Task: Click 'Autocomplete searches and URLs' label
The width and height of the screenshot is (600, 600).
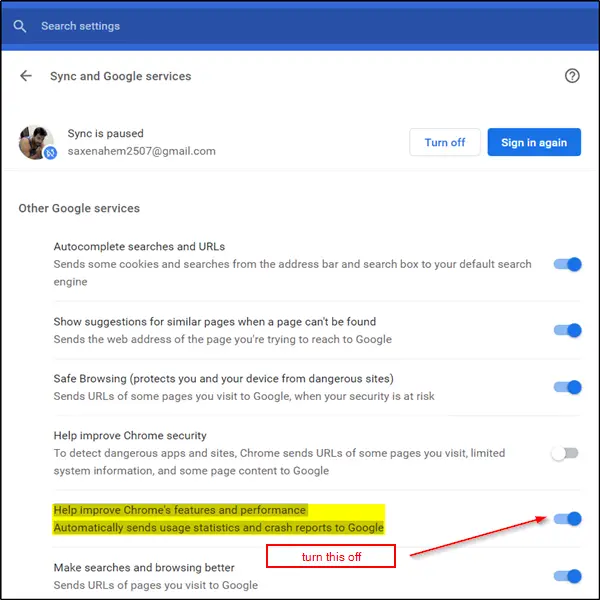Action: point(139,246)
